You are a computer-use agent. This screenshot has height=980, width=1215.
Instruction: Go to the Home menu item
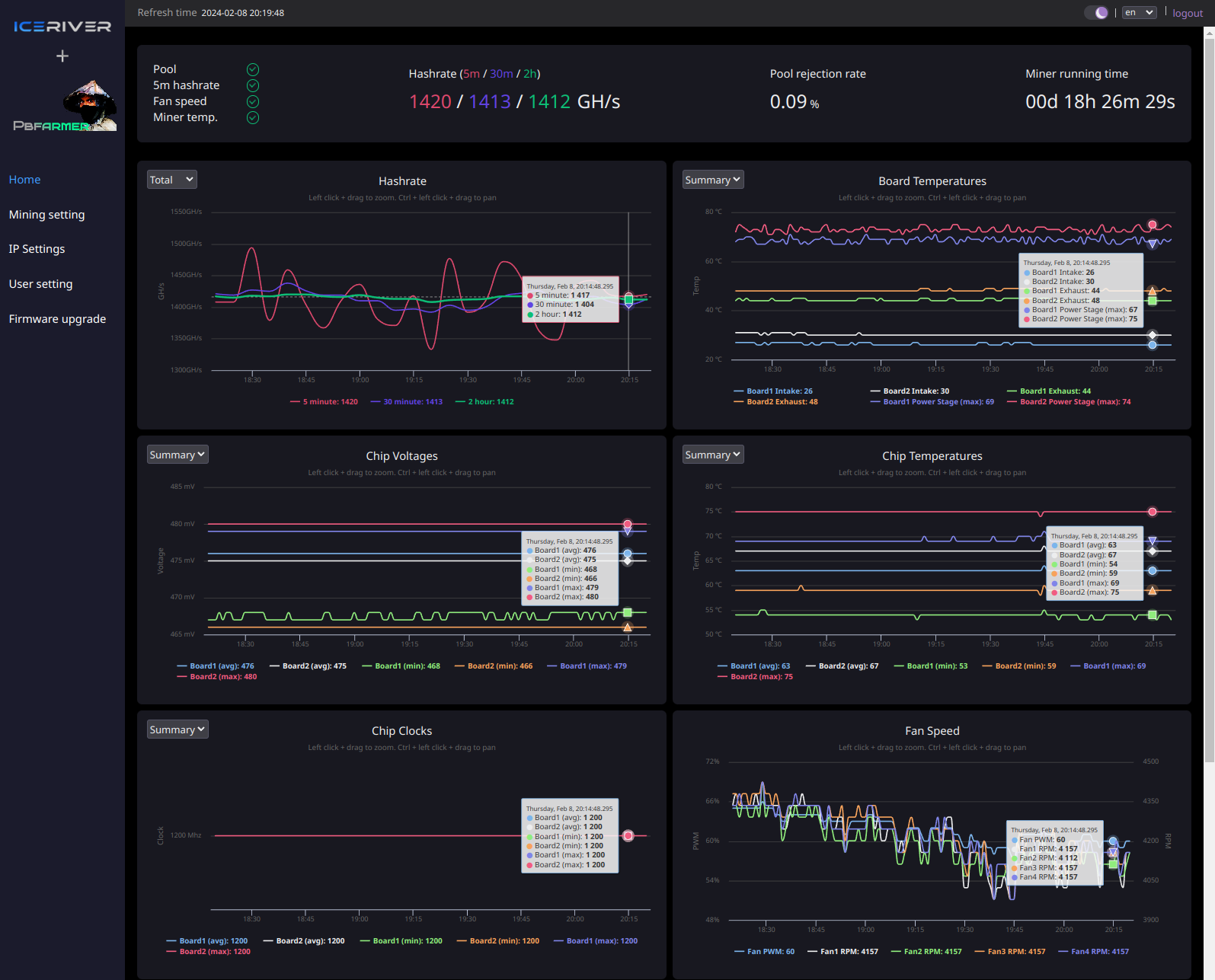tap(25, 180)
